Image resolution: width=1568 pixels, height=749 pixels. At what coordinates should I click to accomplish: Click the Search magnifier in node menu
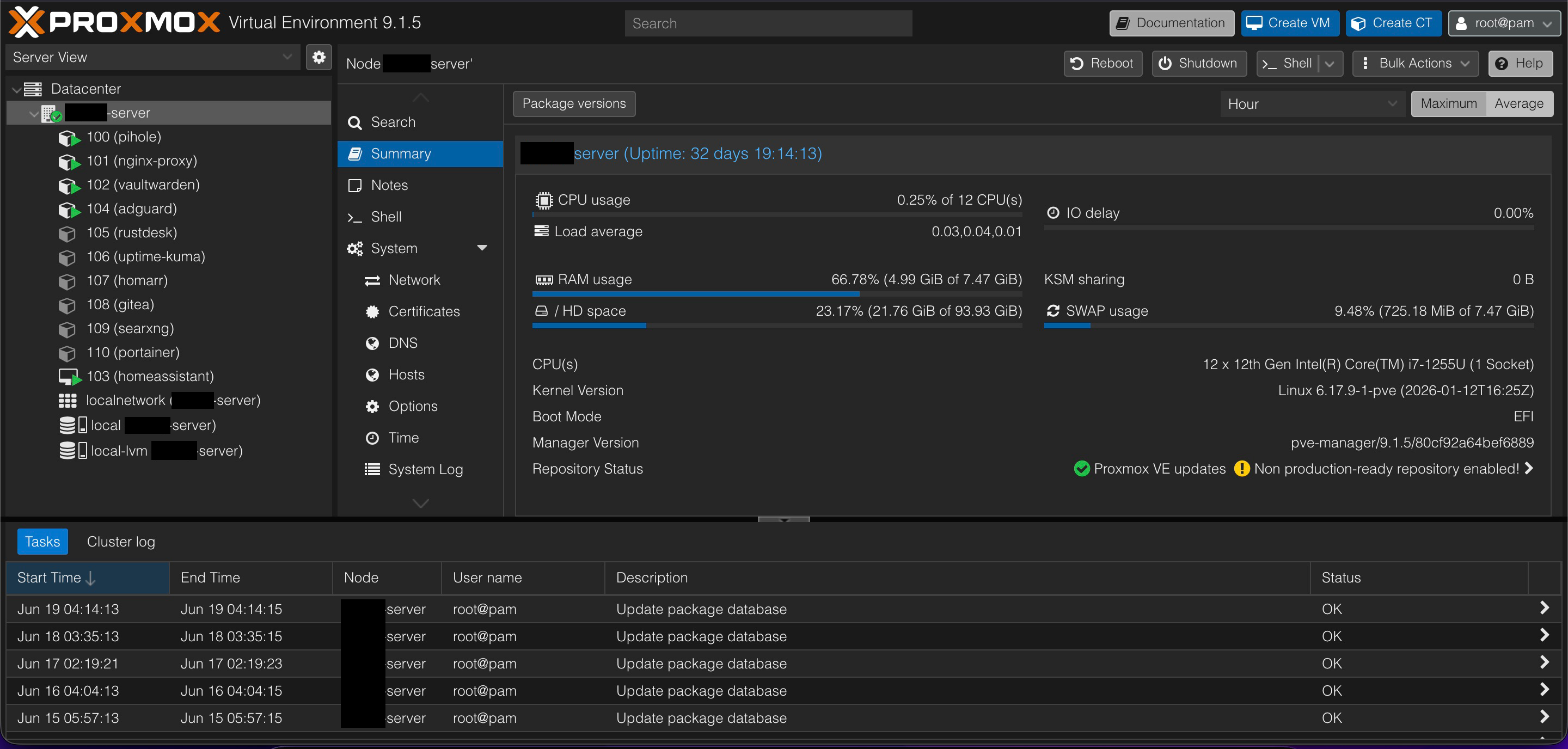click(354, 123)
